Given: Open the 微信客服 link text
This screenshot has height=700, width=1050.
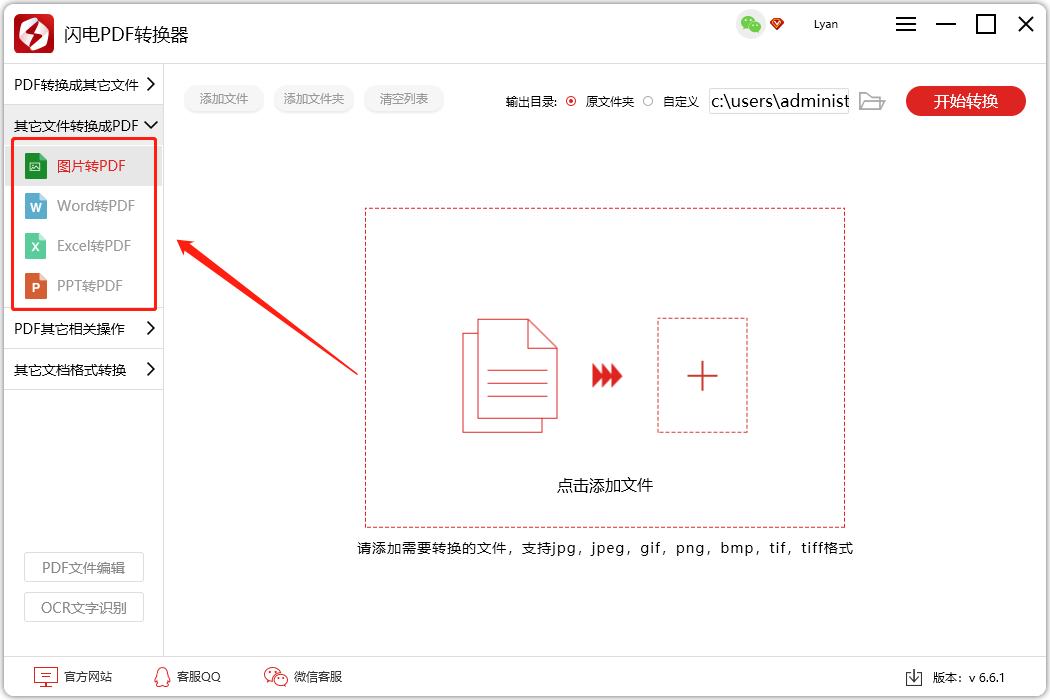Looking at the screenshot, I should click(318, 677).
